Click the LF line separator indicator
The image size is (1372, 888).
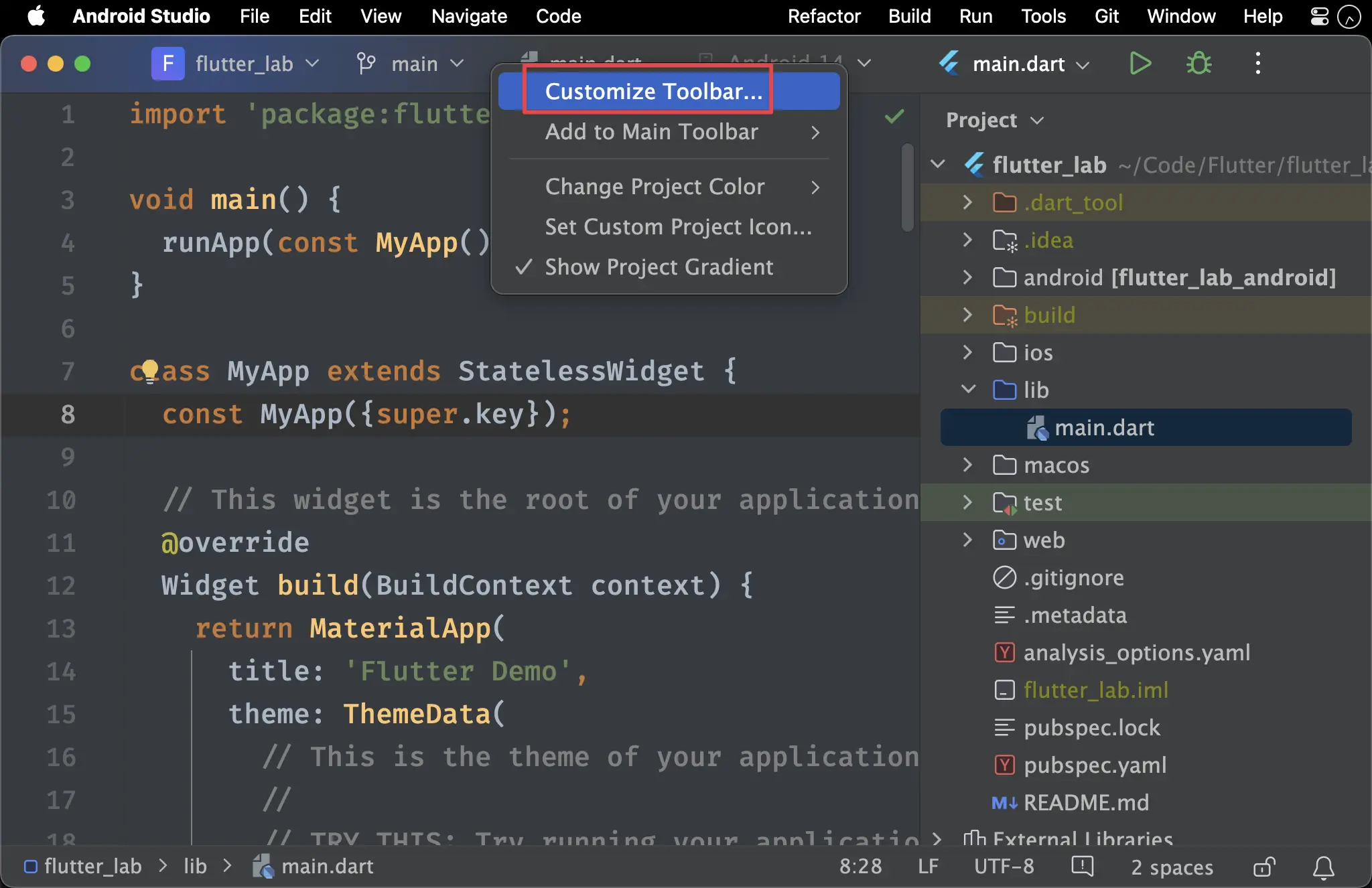(x=928, y=867)
